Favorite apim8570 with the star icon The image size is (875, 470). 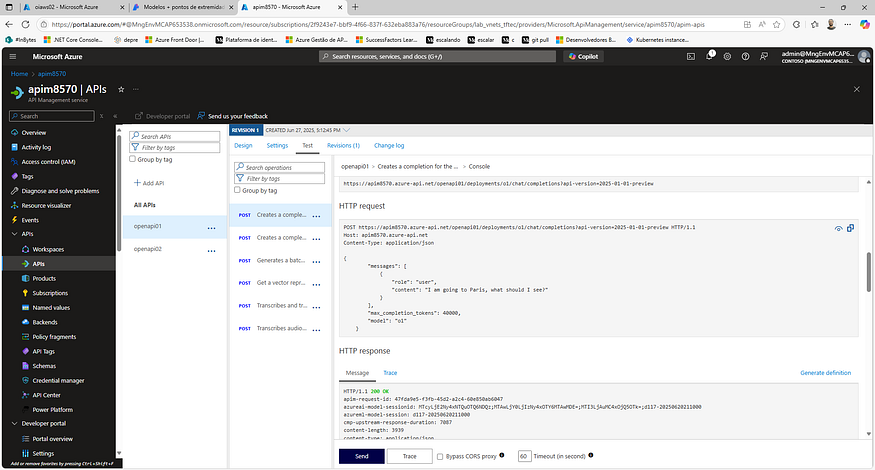121,89
